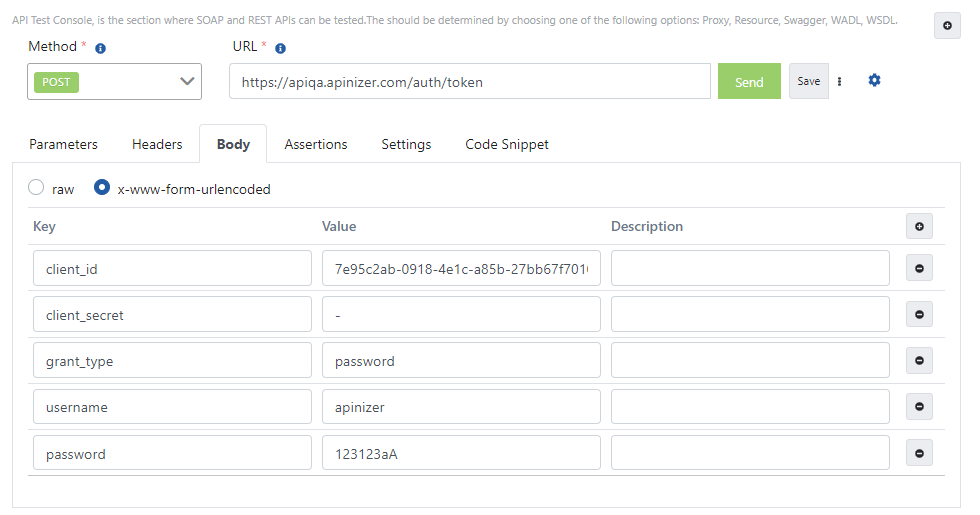Click the settings gear icon next to Save

874,81
